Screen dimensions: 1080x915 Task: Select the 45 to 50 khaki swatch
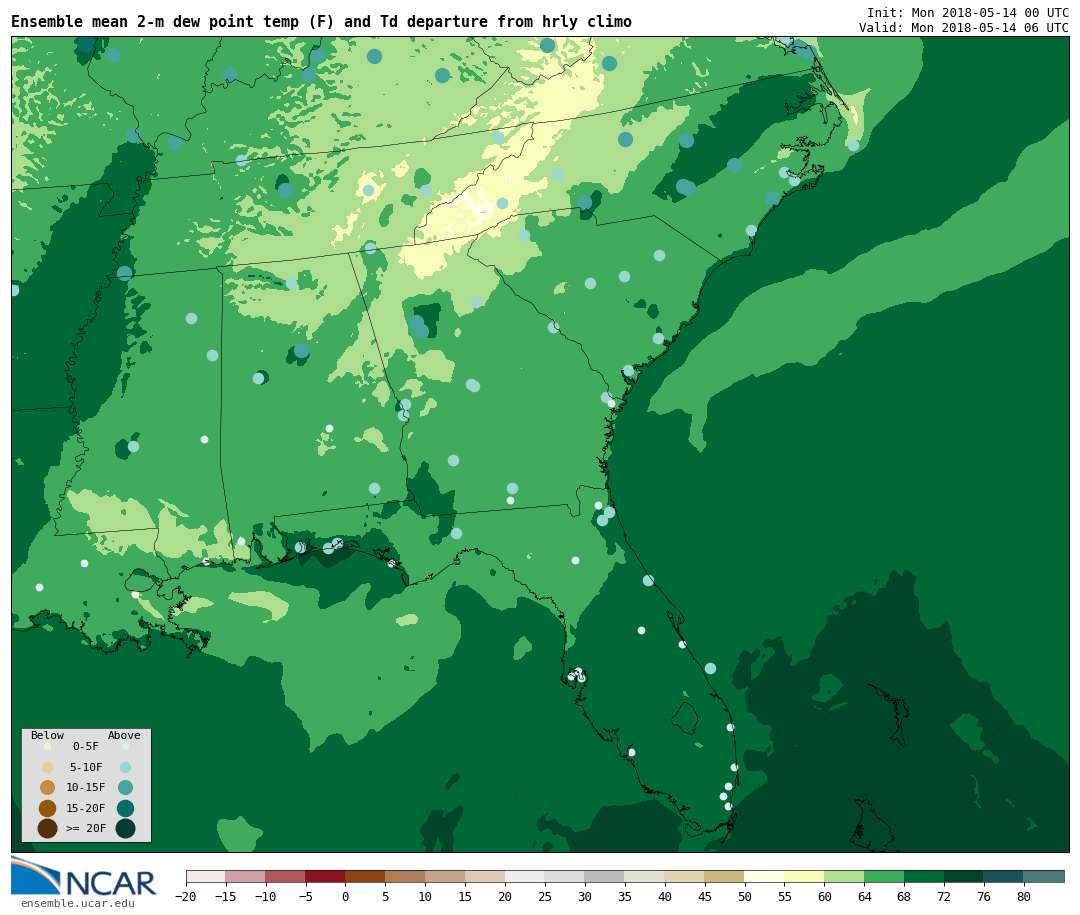tap(725, 876)
